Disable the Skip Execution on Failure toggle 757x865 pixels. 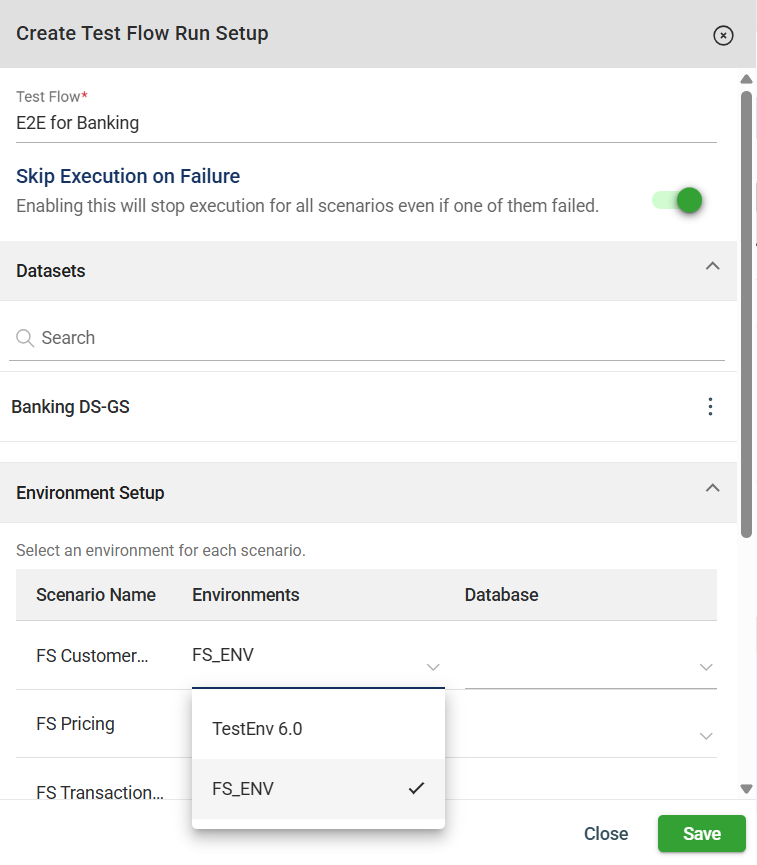[679, 200]
